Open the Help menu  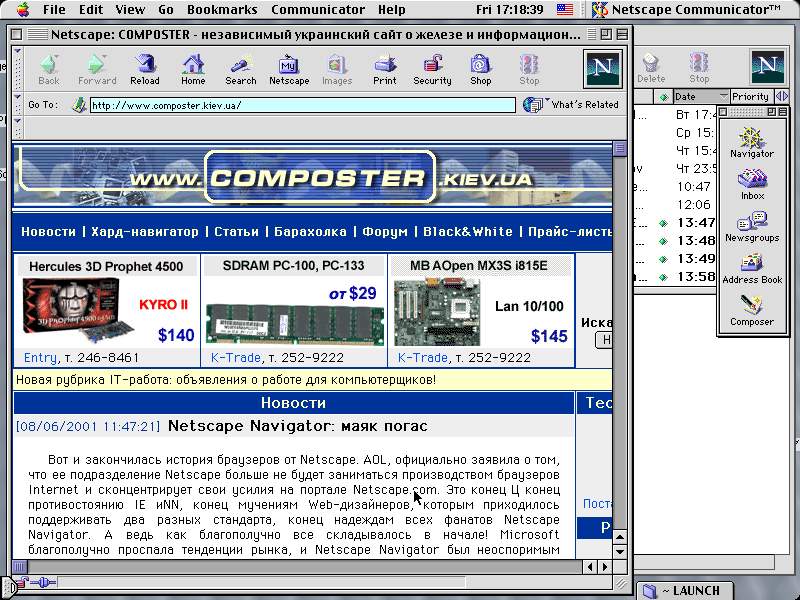(391, 9)
